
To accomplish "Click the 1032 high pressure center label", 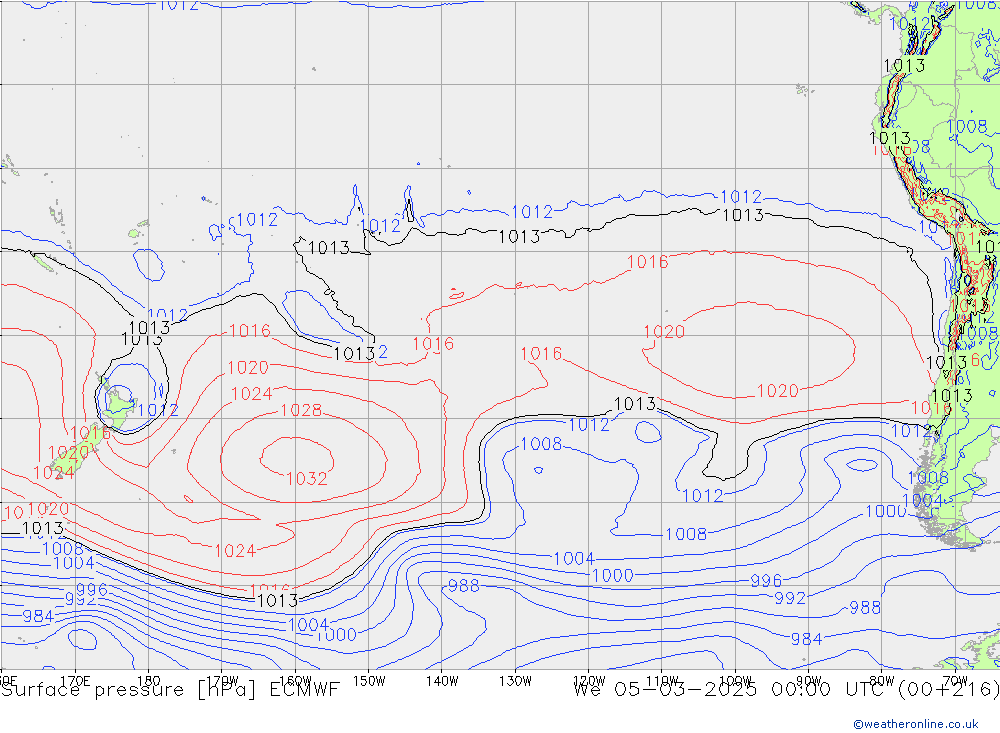I will coord(307,478).
